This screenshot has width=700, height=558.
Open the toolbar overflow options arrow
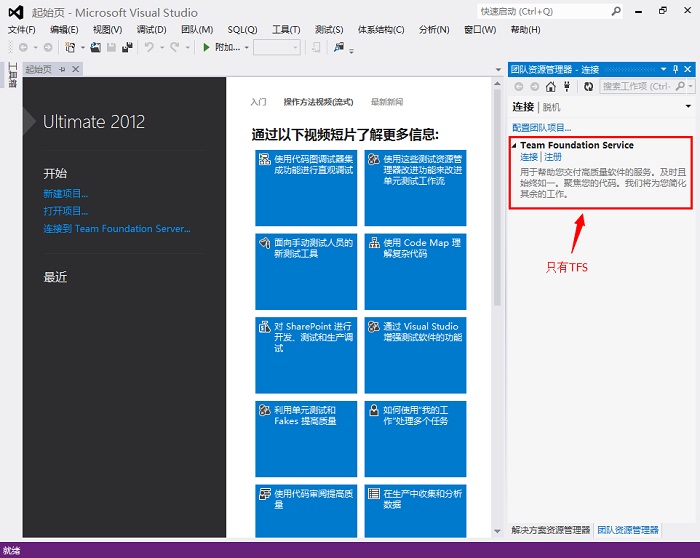tap(351, 50)
